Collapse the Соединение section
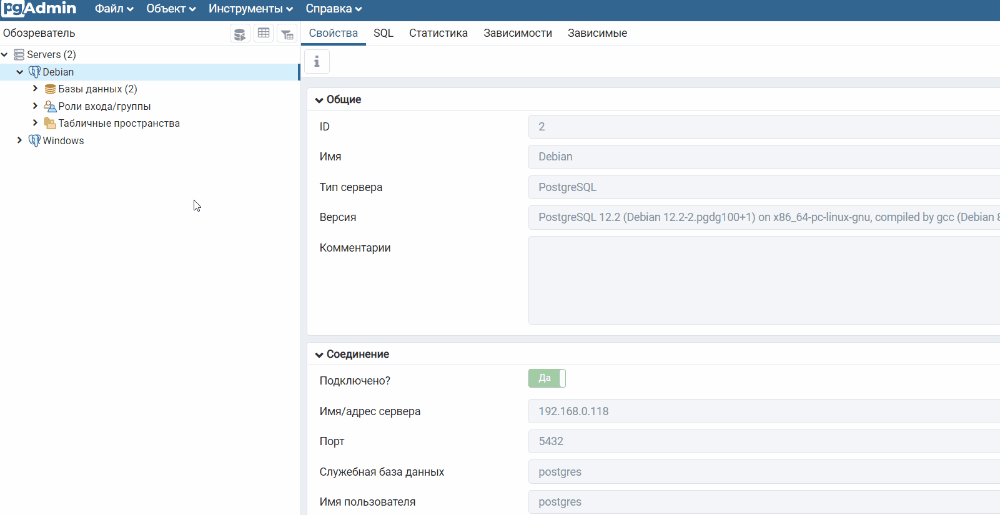 (319, 354)
